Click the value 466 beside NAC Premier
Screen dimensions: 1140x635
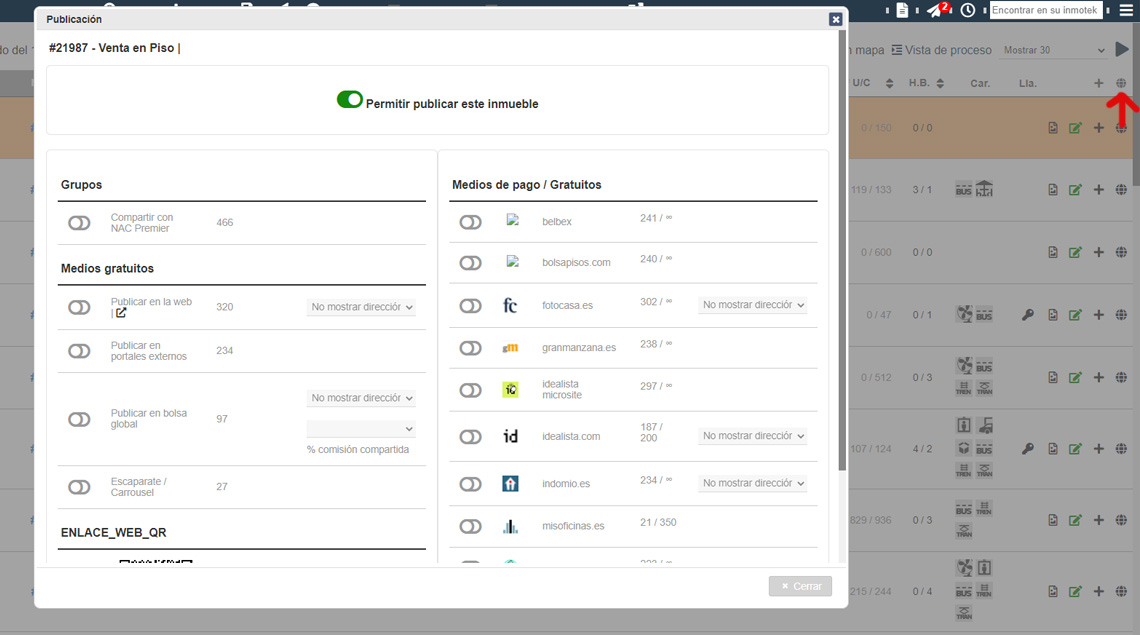pyautogui.click(x=225, y=223)
